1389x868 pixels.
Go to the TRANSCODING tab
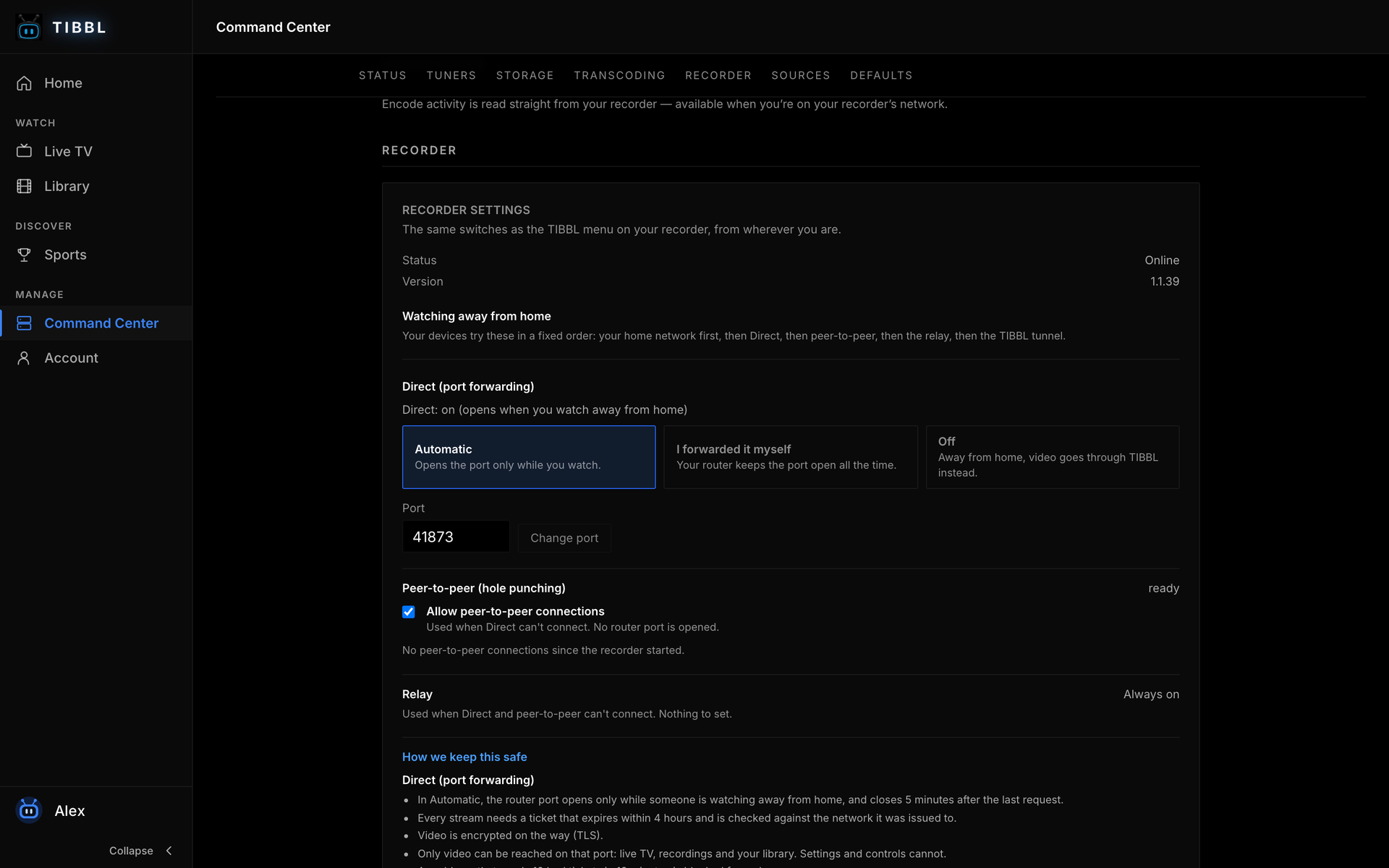coord(619,75)
